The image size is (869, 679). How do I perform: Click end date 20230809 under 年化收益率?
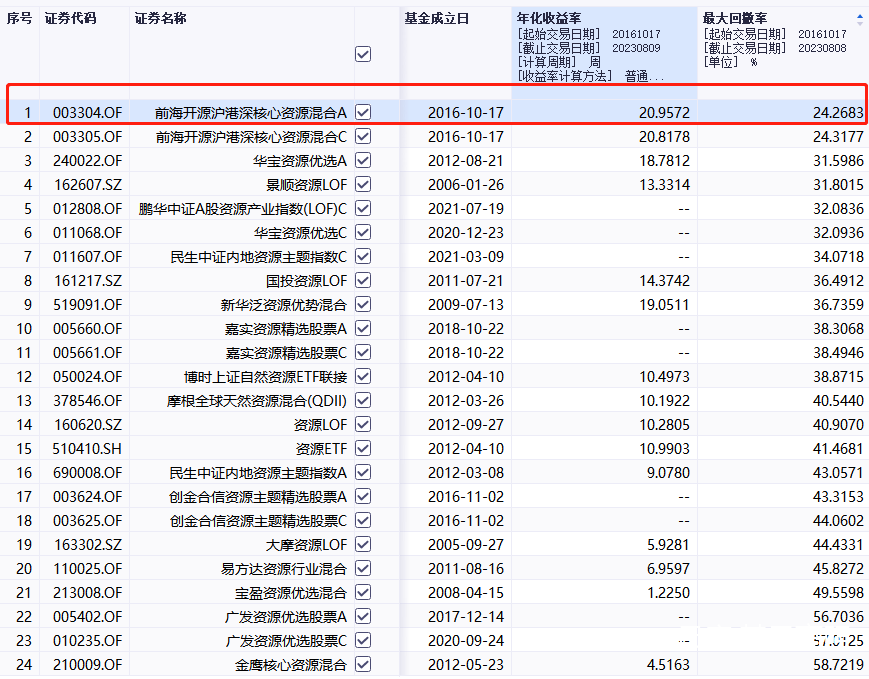636,48
